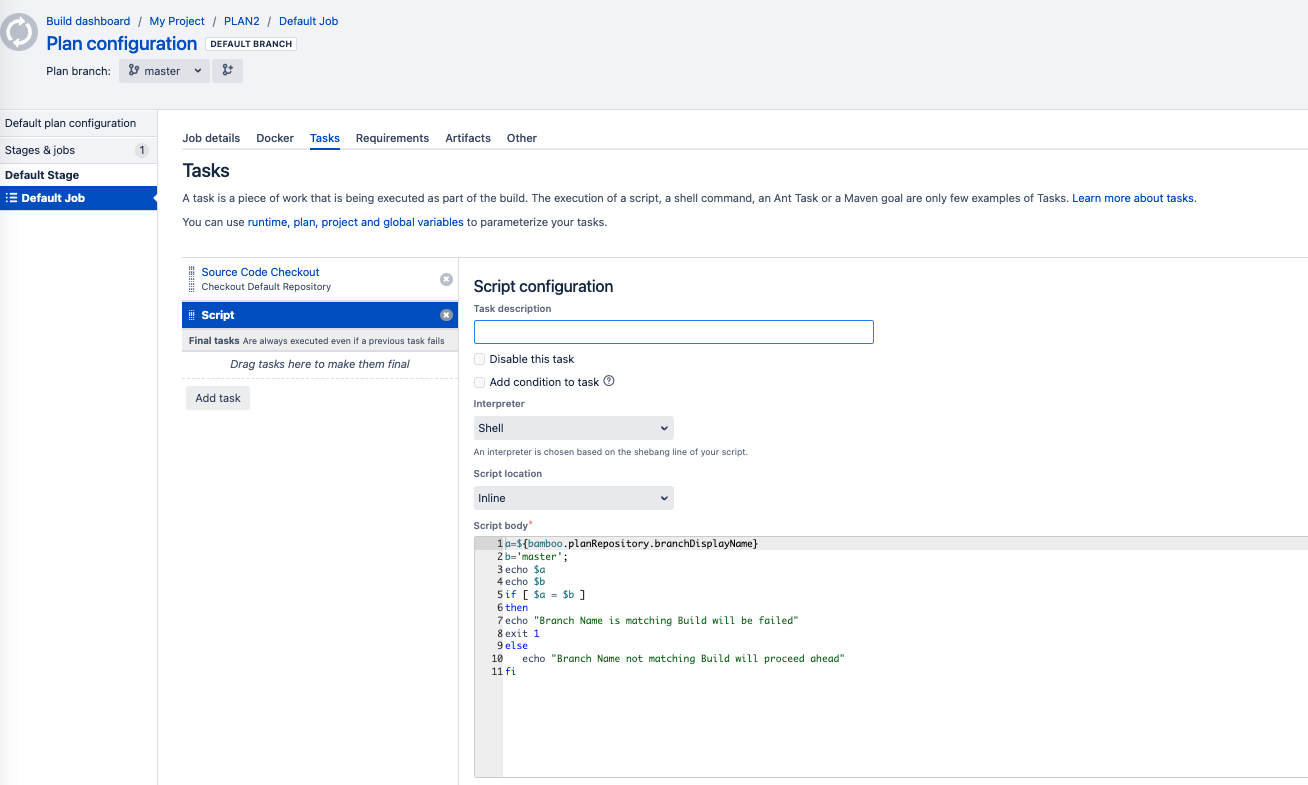
Task: Click script line 'if [ $a = $b ]'
Action: (x=545, y=594)
